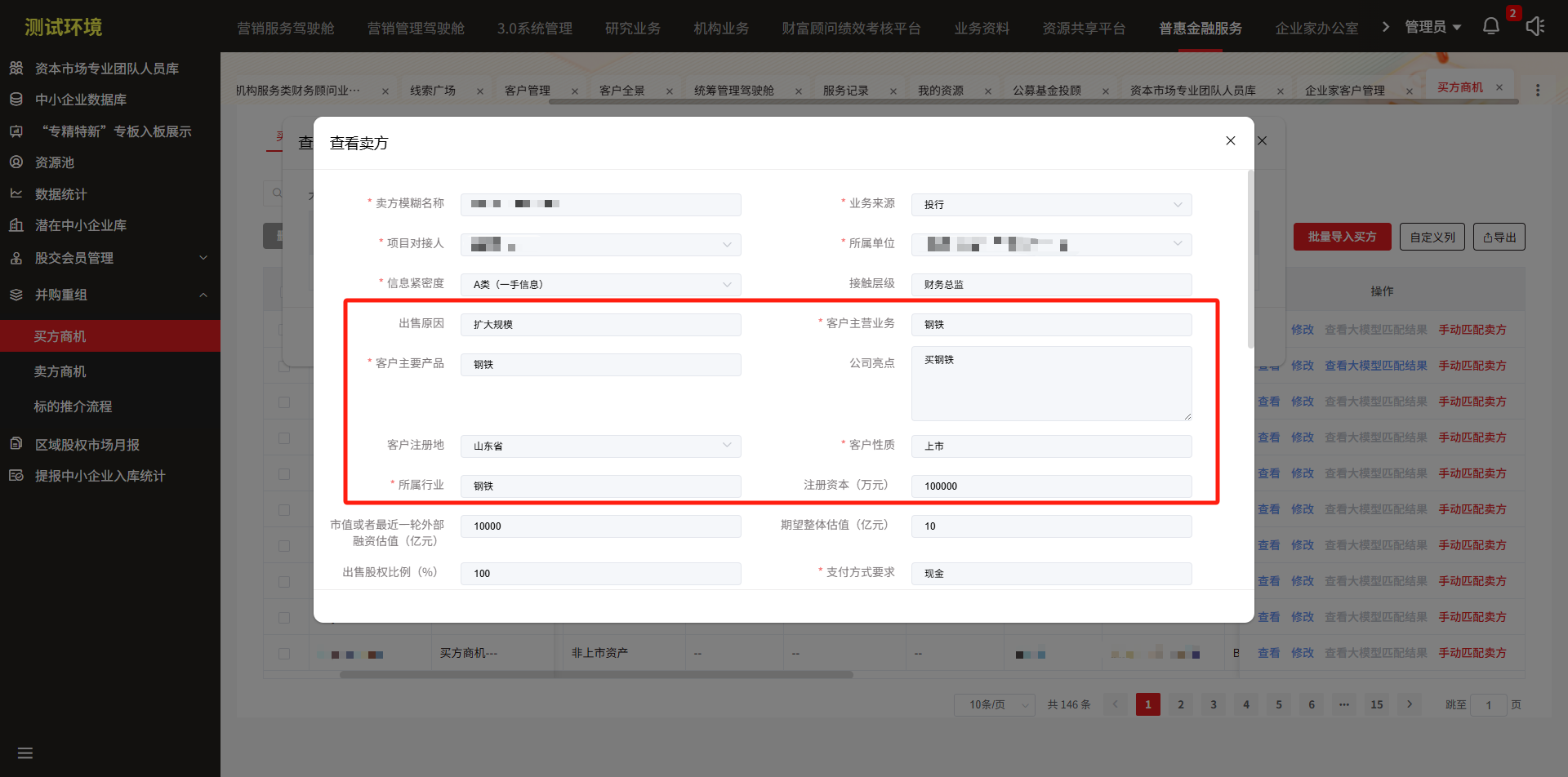Viewport: 1568px width, 777px height.
Task: Switch to 财富顾问绩效考核平台 top menu
Action: (852, 28)
